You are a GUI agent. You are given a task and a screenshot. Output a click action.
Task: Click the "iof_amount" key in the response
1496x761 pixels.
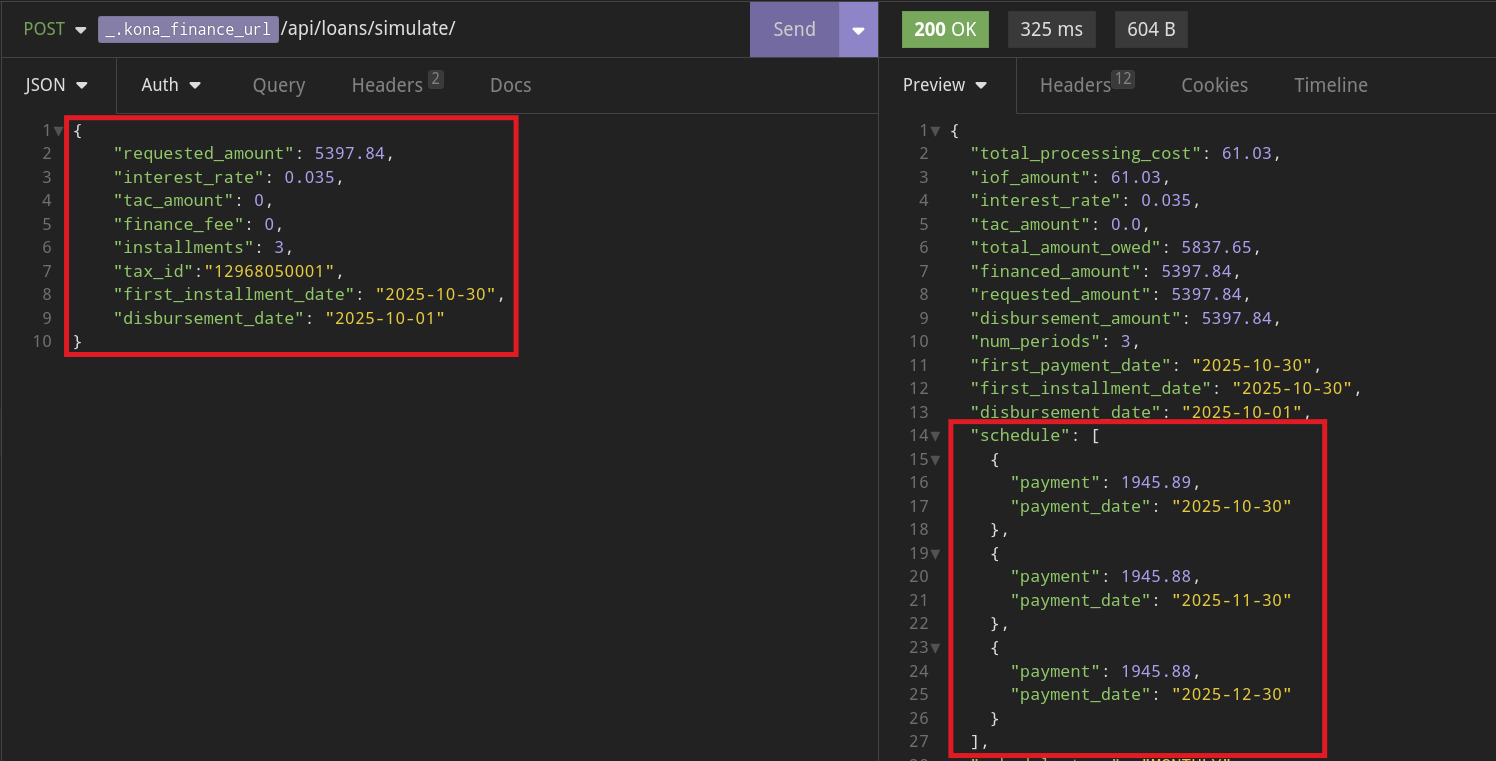point(1030,177)
